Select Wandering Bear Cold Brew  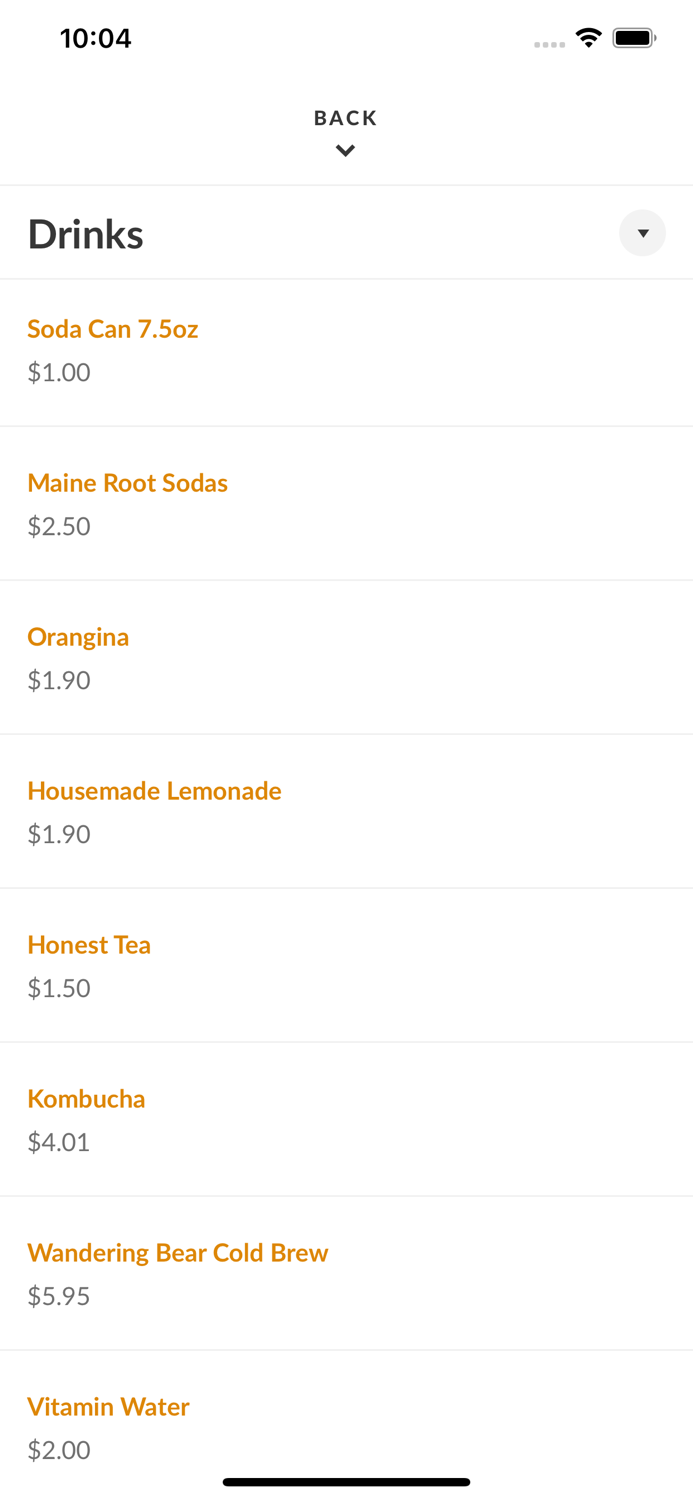pyautogui.click(x=178, y=1253)
